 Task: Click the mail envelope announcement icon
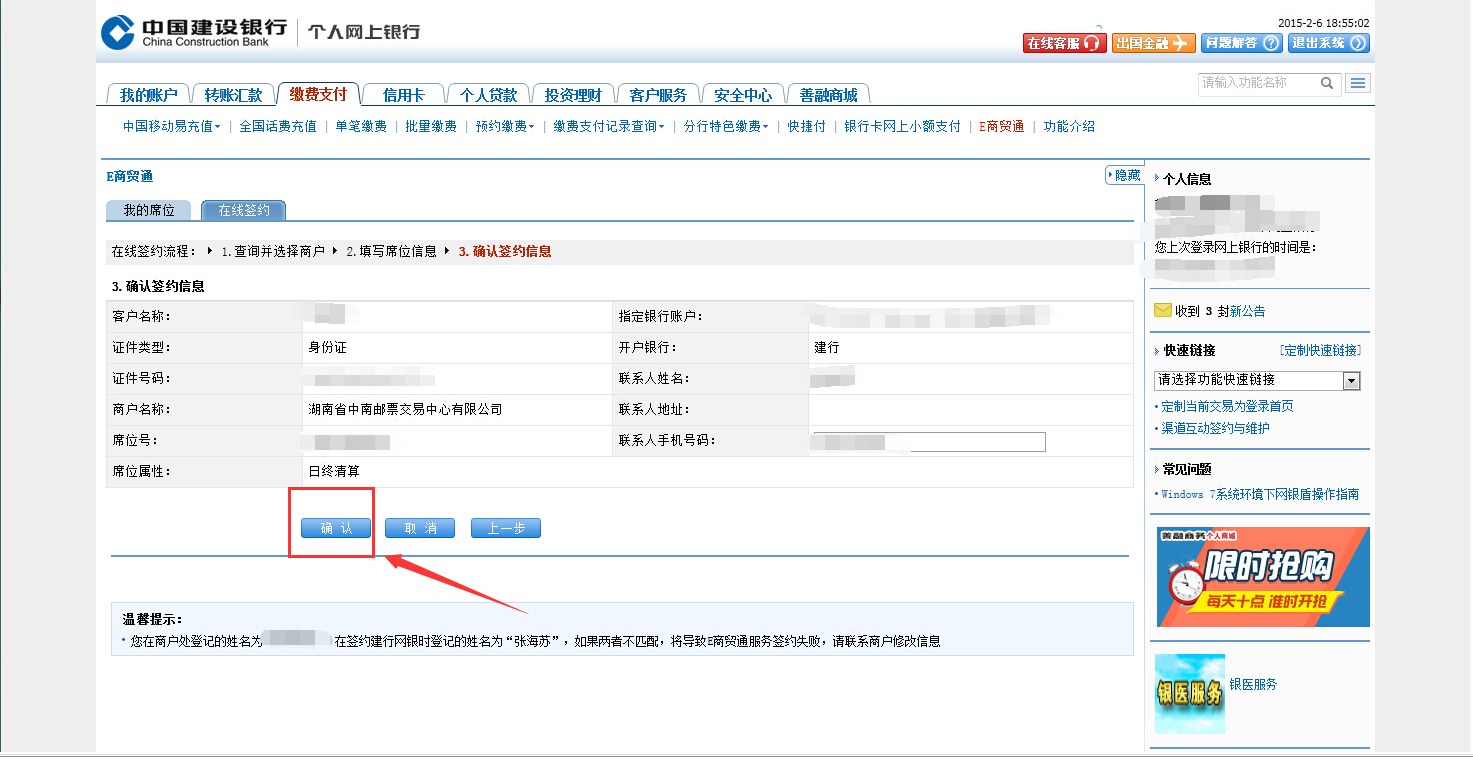point(1162,311)
